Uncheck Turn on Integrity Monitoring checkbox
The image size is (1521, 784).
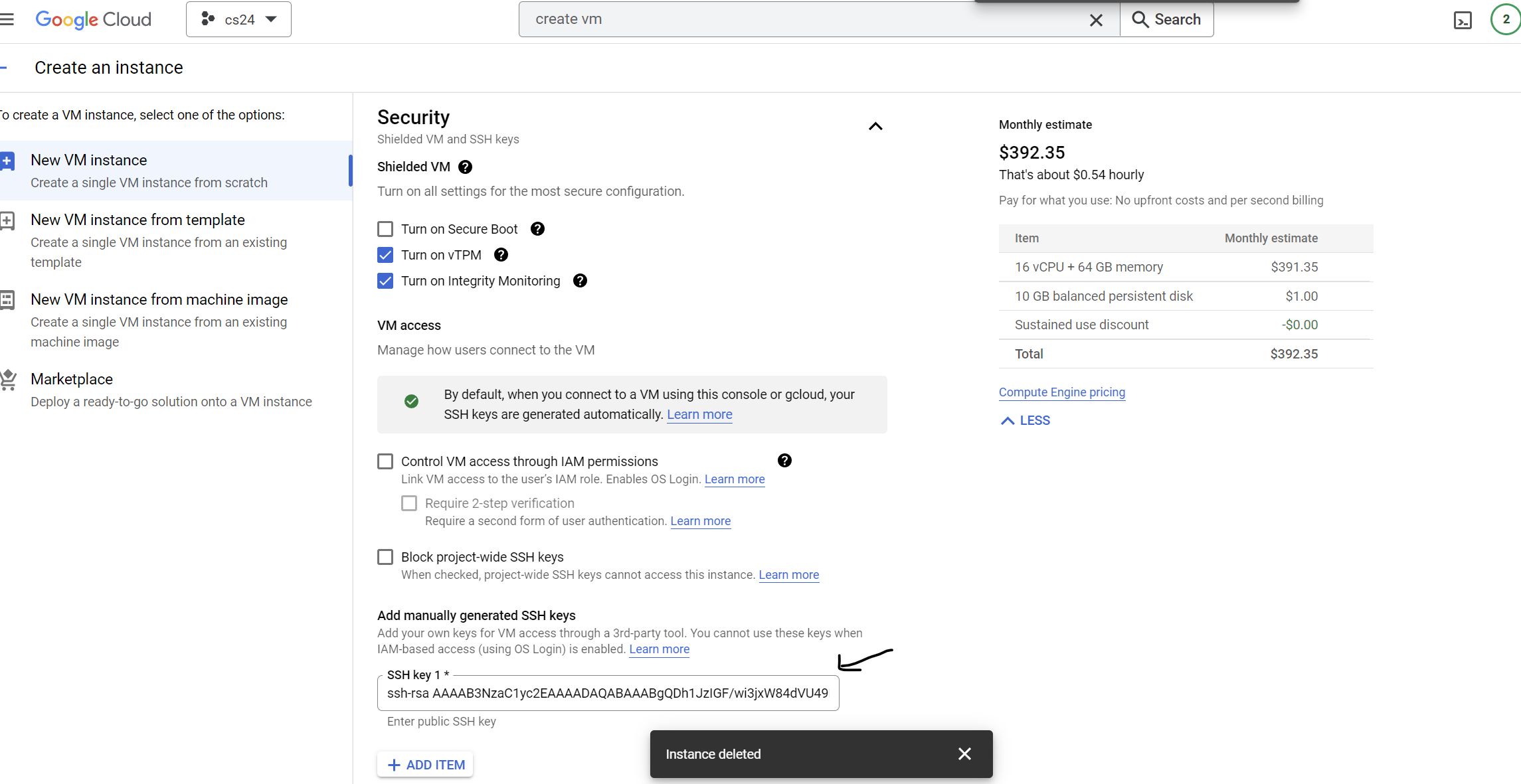385,281
